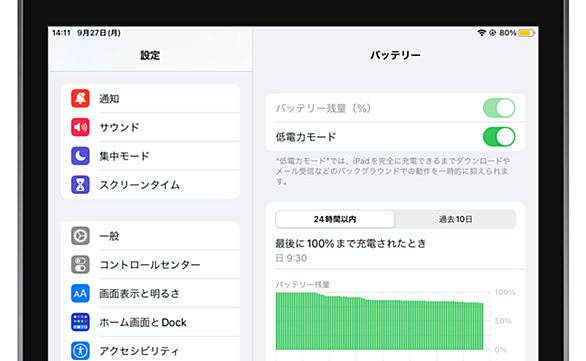Tap the battery icon in status bar
586x361 pixels.
point(527,33)
